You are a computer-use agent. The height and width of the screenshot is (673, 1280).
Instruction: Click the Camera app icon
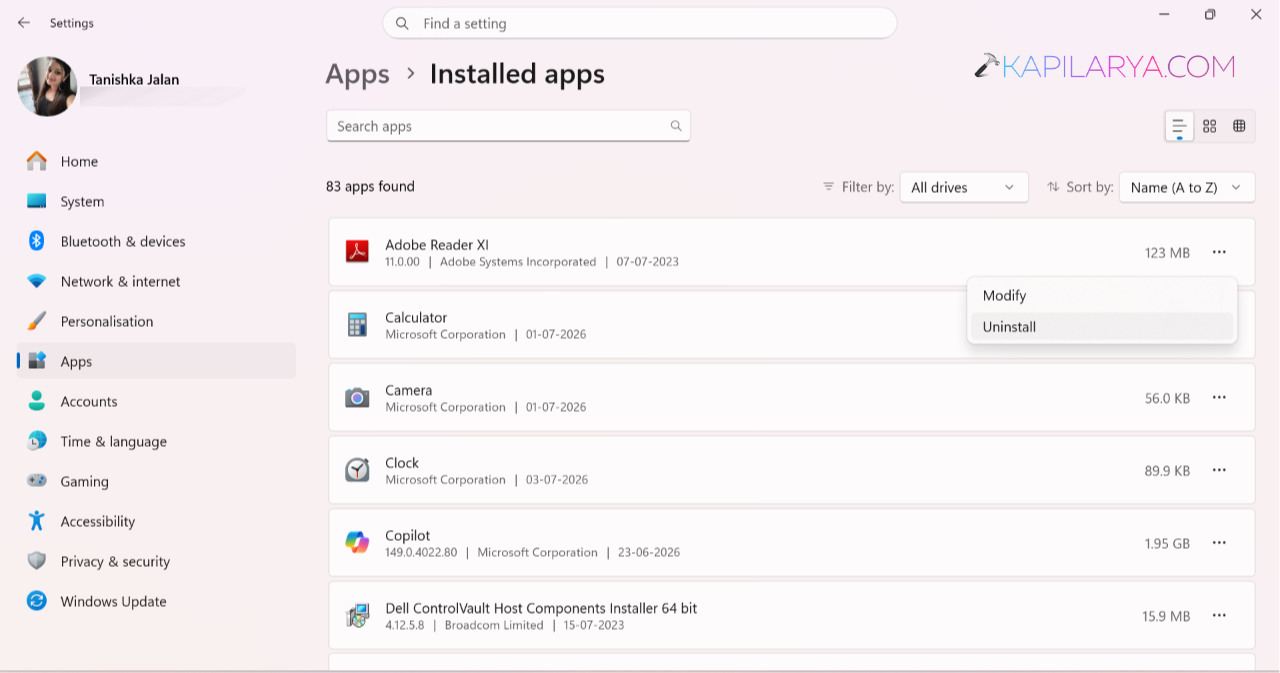coord(357,398)
